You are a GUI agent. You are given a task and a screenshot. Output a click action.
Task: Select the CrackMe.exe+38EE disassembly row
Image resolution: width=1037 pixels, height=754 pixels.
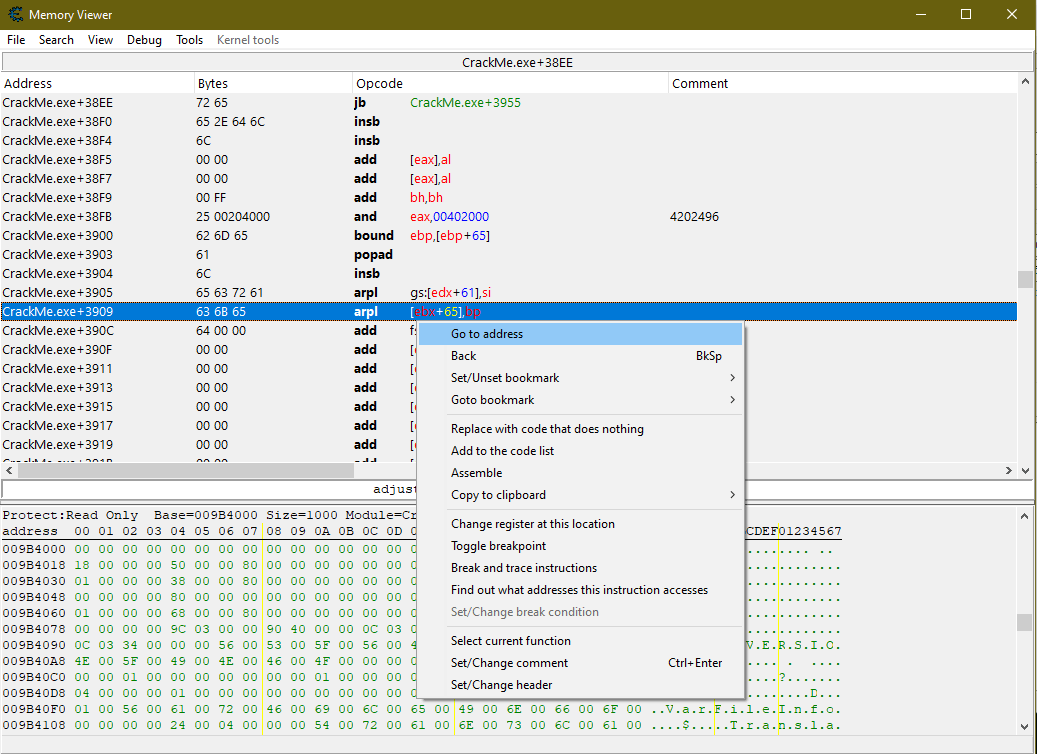(x=509, y=103)
